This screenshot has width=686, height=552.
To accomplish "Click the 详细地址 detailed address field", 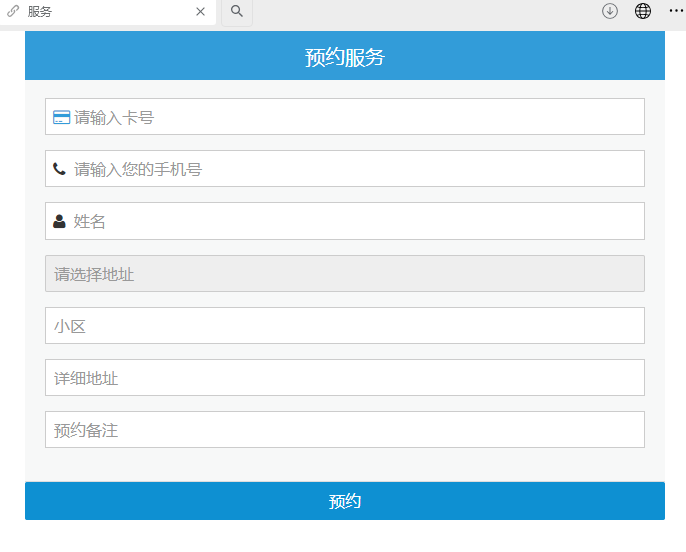I will click(344, 378).
